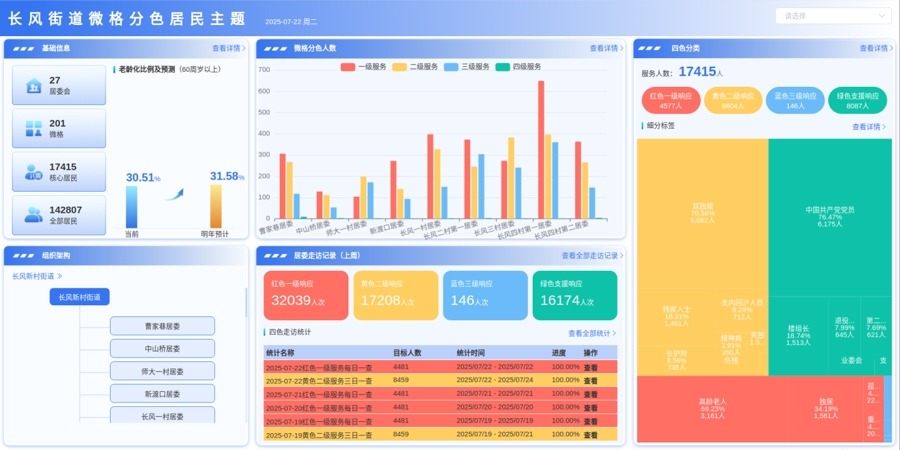
Task: Click the 核心居民 person icon
Action: click(x=32, y=172)
